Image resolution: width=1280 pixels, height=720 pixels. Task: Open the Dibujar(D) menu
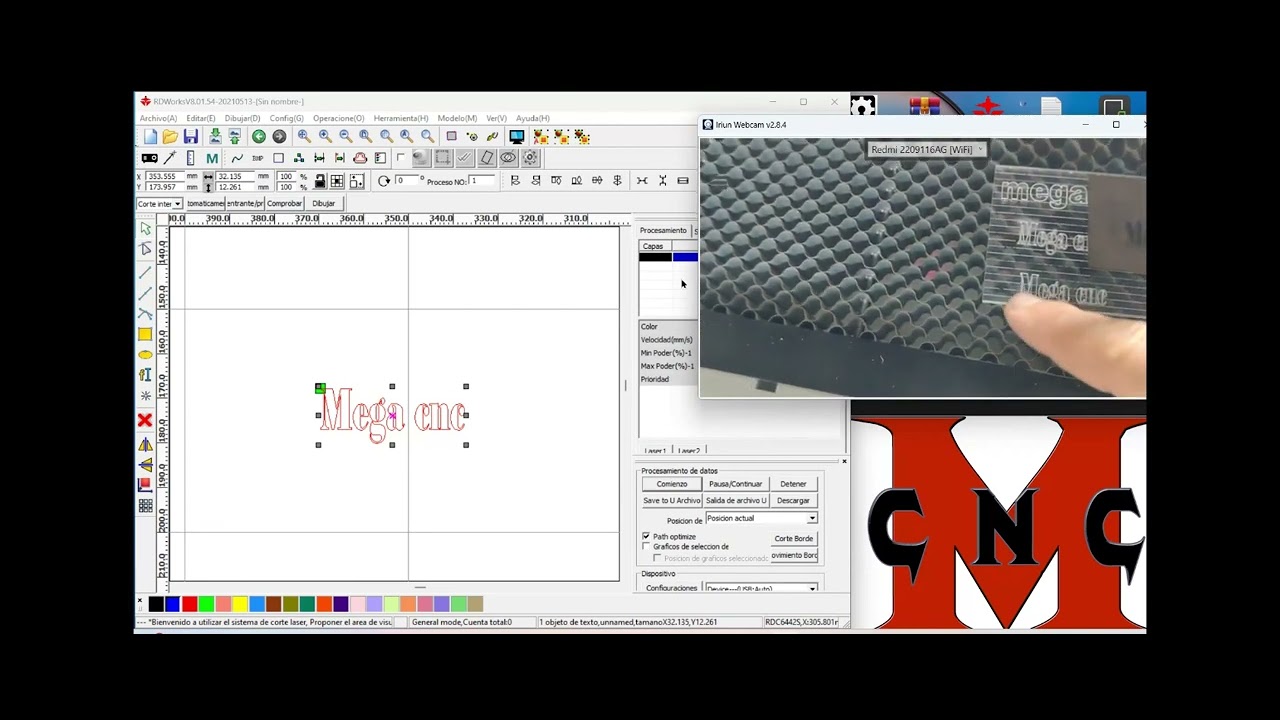[242, 118]
